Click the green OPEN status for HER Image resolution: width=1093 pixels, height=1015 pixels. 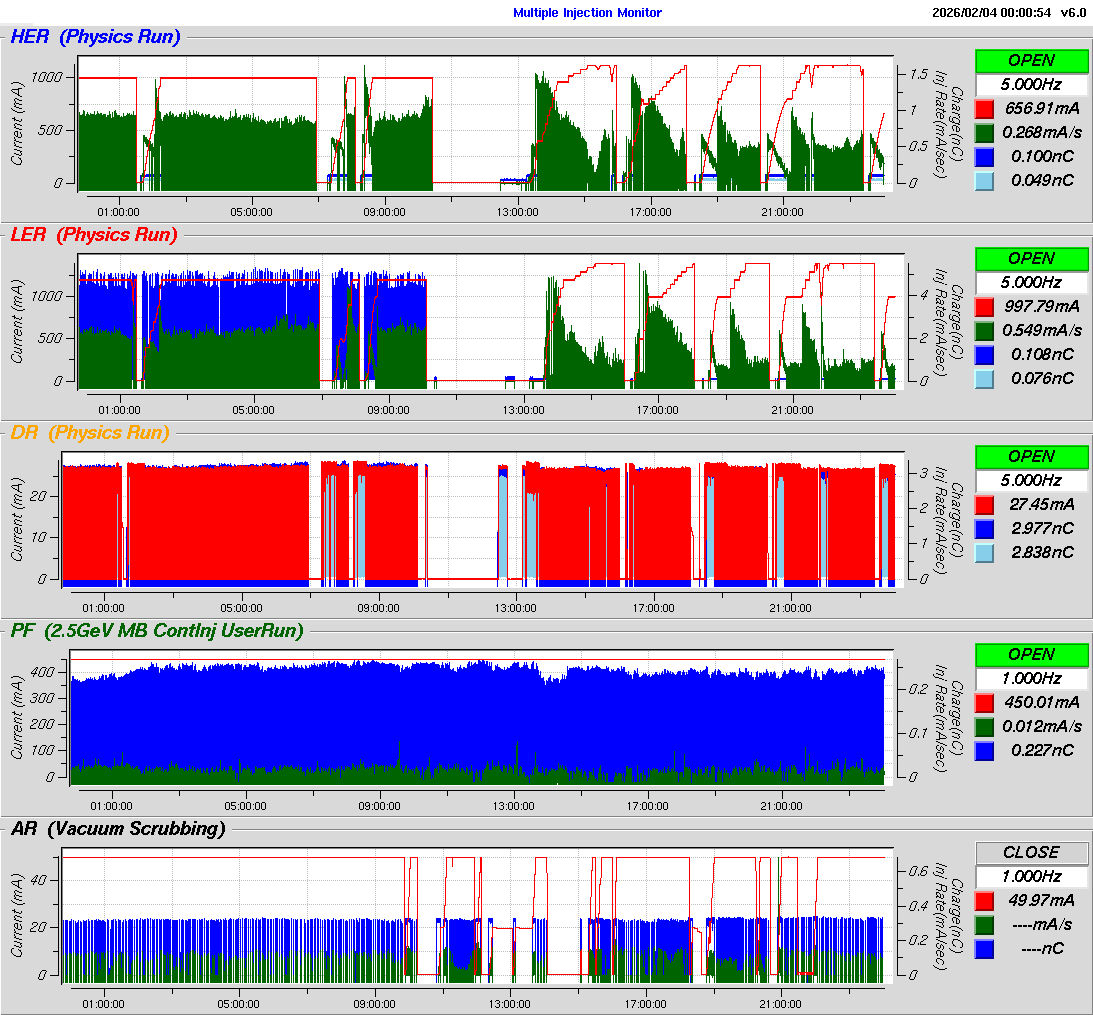pos(1031,60)
